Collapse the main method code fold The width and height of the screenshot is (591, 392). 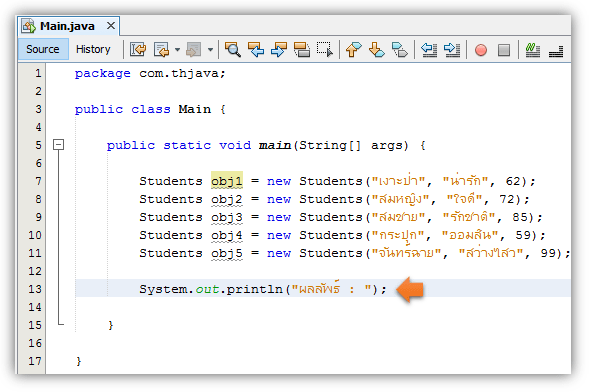(x=58, y=145)
